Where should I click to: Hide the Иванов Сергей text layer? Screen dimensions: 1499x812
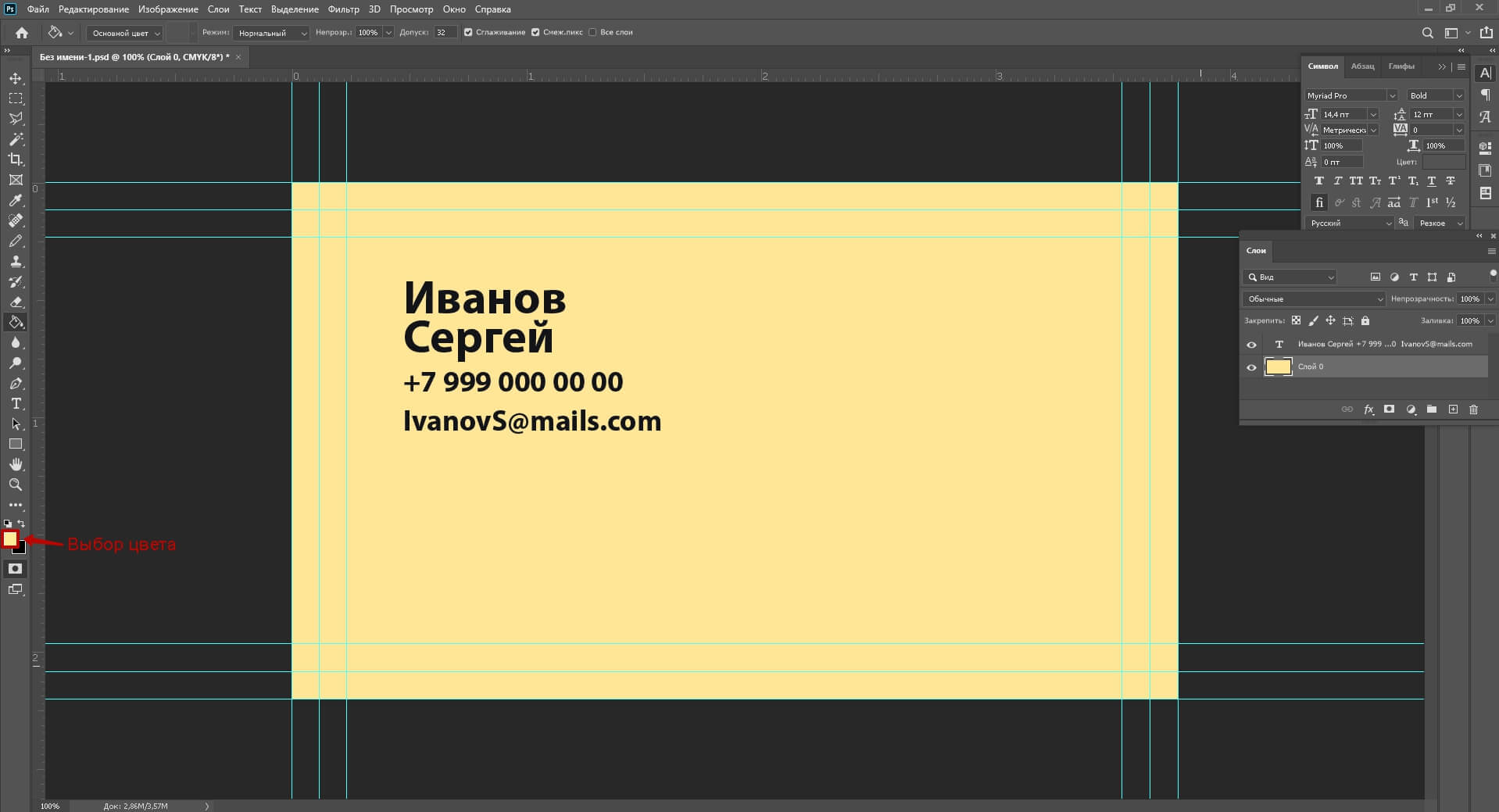tap(1251, 345)
